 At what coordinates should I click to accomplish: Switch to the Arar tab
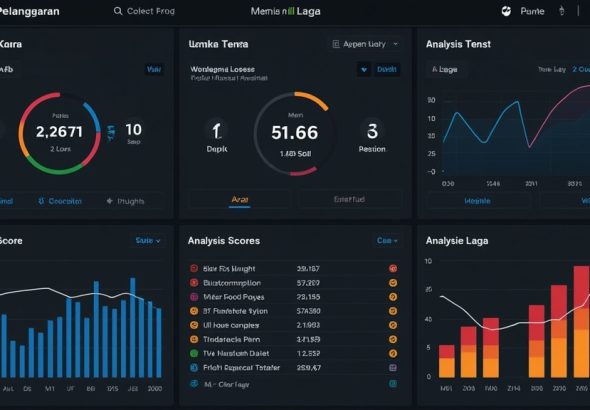(240, 199)
